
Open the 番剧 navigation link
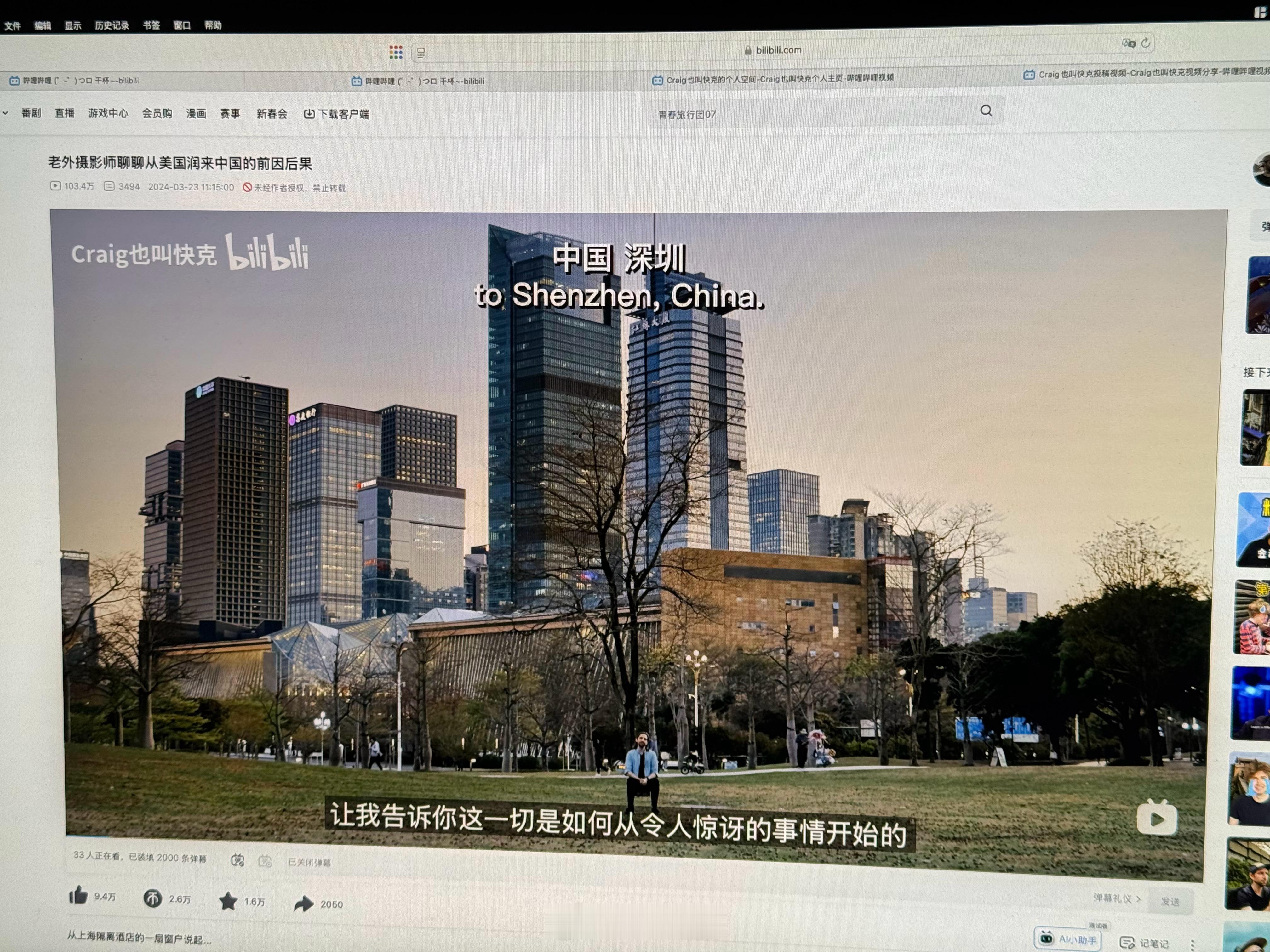tap(31, 113)
